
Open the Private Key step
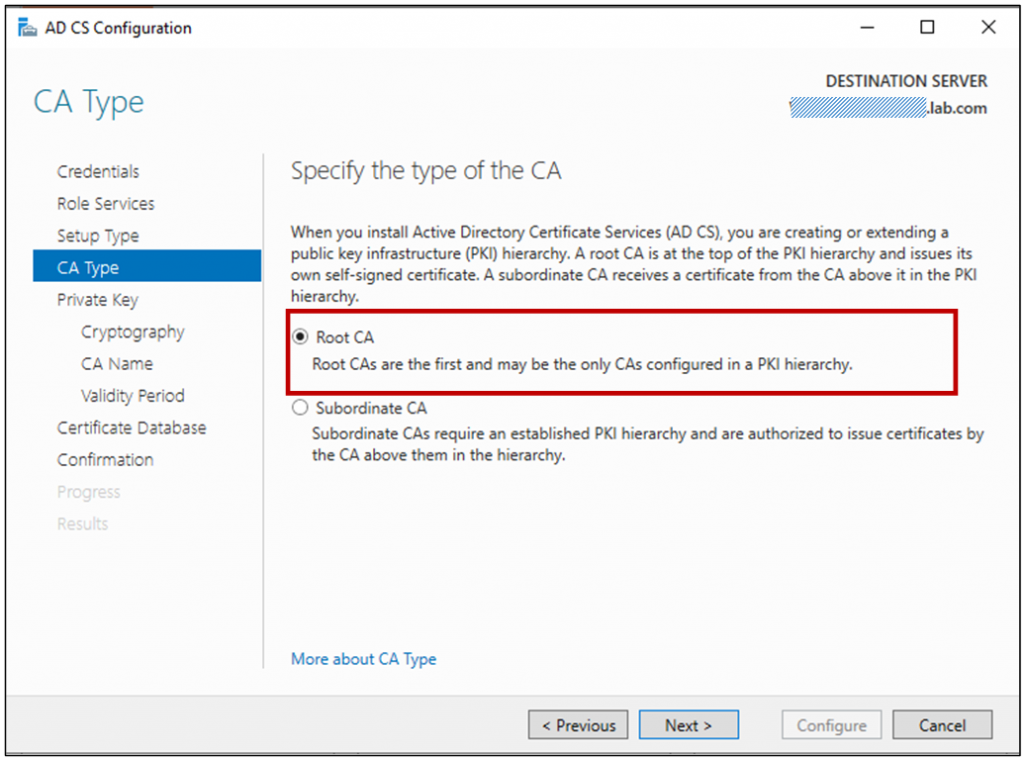(x=98, y=299)
